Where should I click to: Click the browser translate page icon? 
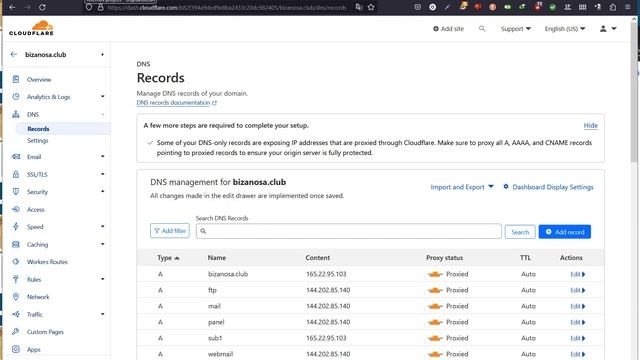[359, 7]
